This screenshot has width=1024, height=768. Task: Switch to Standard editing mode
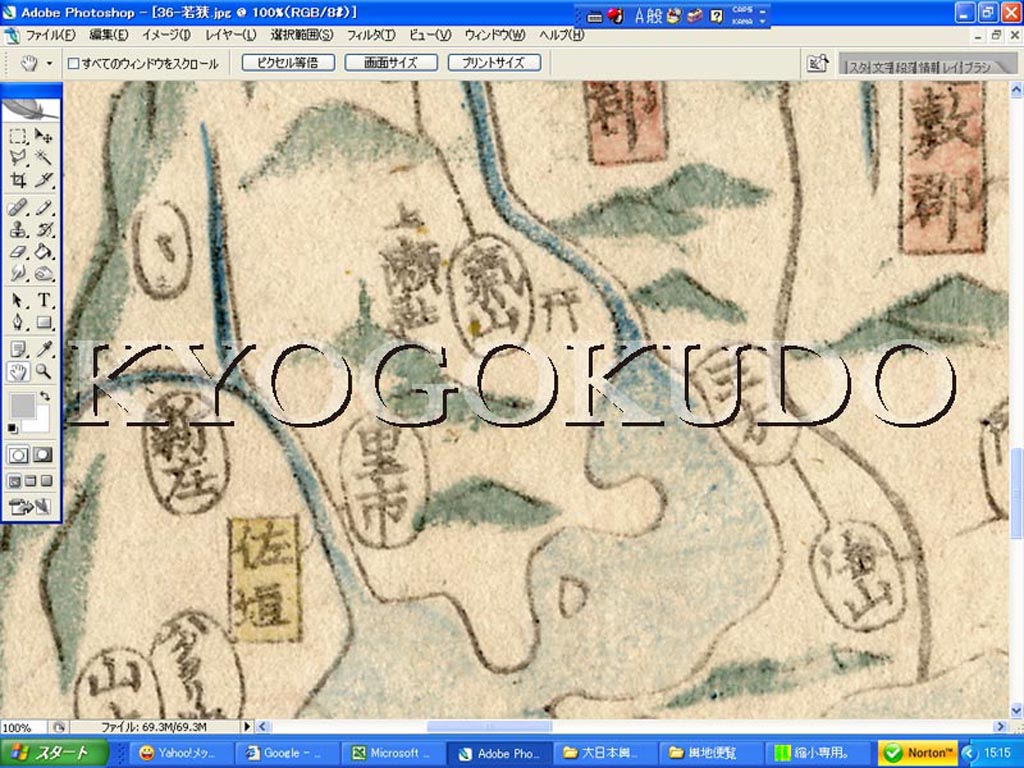point(18,455)
